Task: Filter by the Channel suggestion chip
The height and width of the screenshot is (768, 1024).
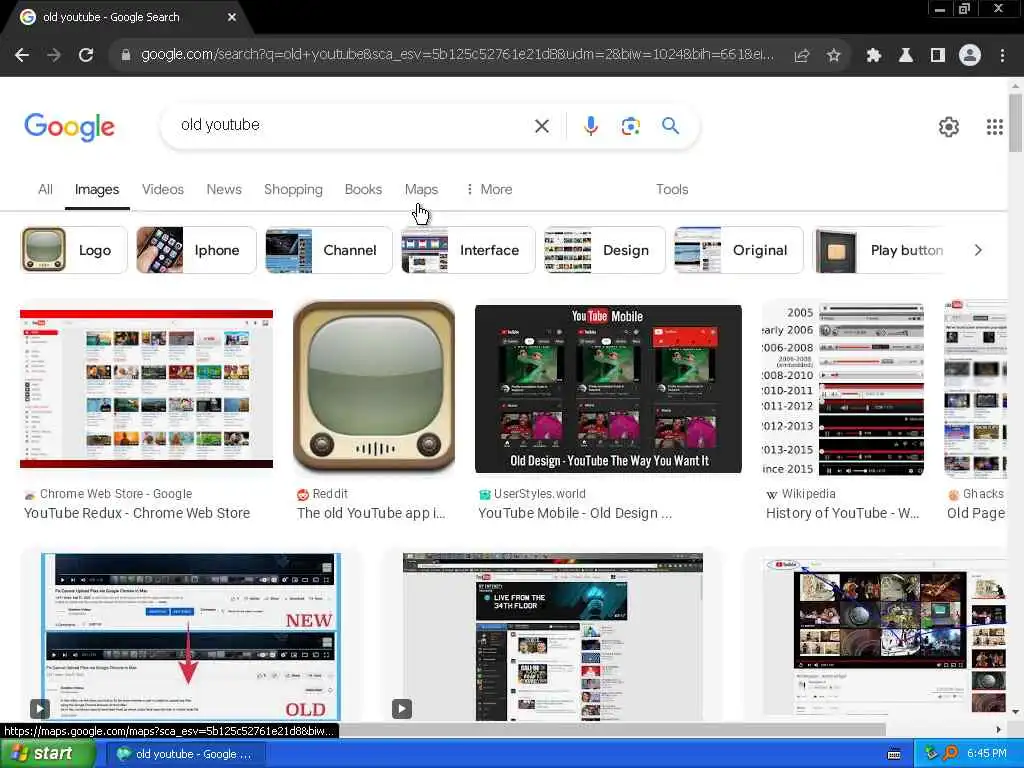Action: click(328, 250)
